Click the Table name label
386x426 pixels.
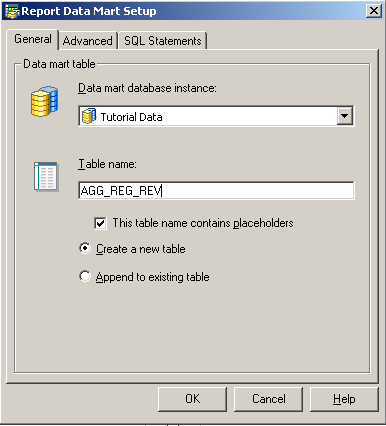pos(107,164)
